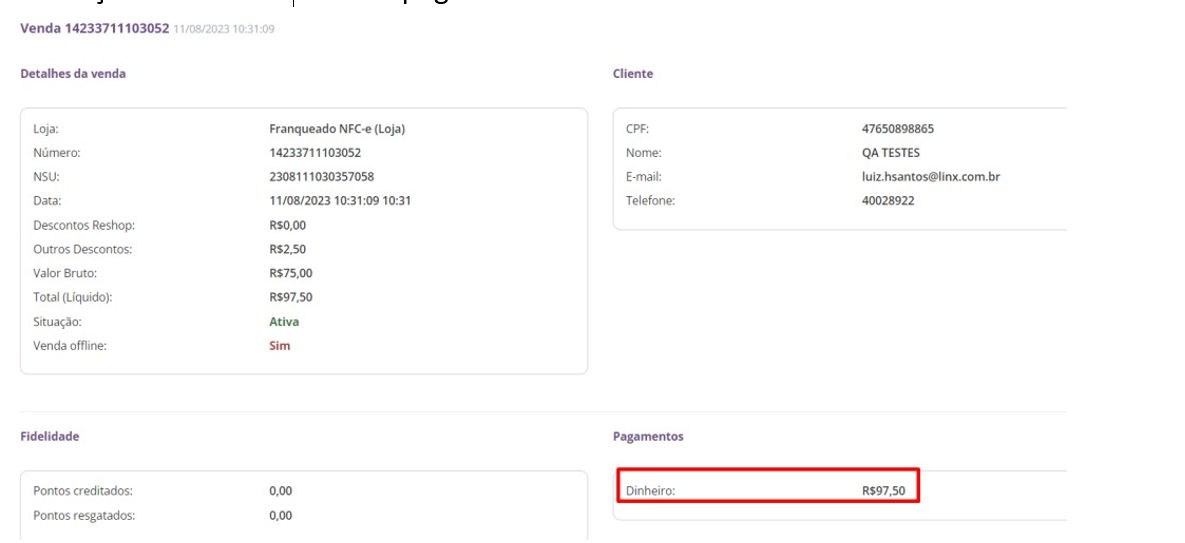Click the Detalhes da venda heading
The image size is (1185, 543).
click(73, 74)
